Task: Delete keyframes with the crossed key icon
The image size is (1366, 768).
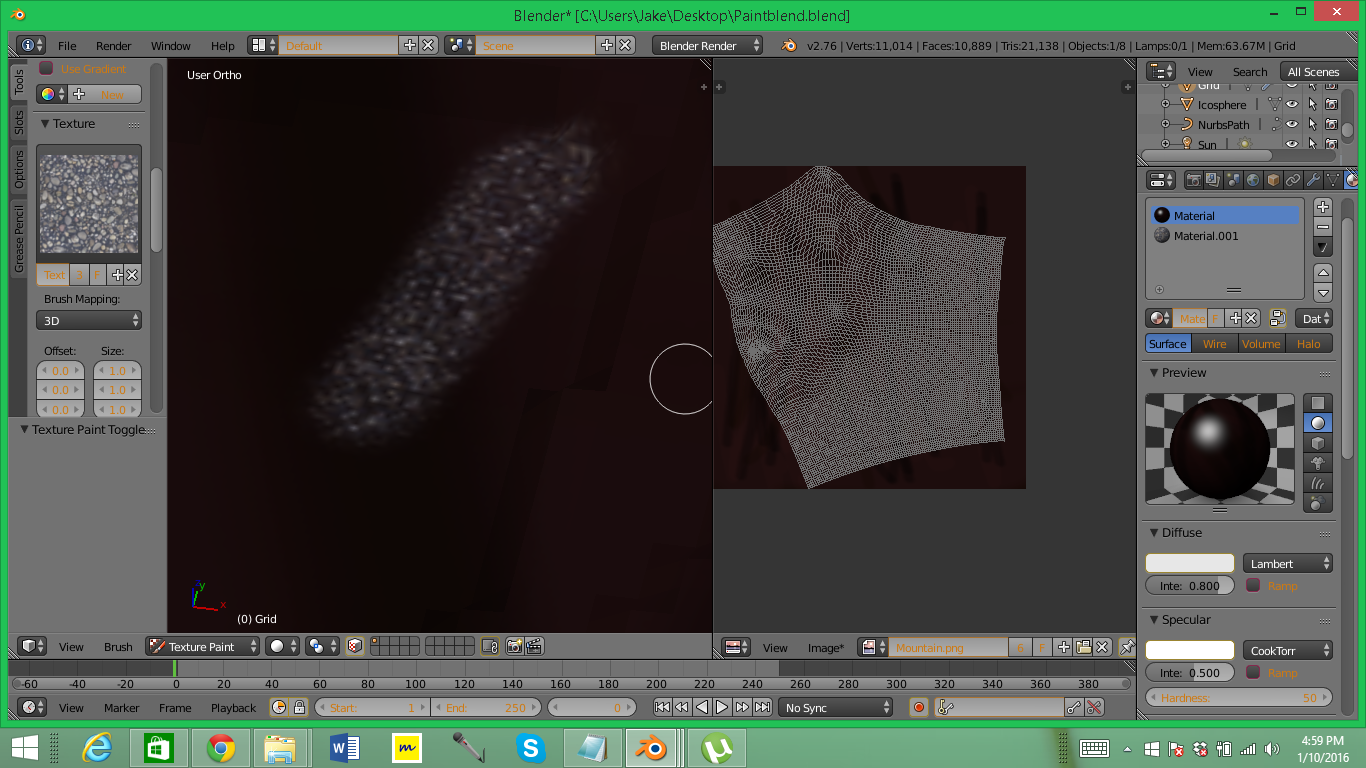Action: (x=1094, y=707)
